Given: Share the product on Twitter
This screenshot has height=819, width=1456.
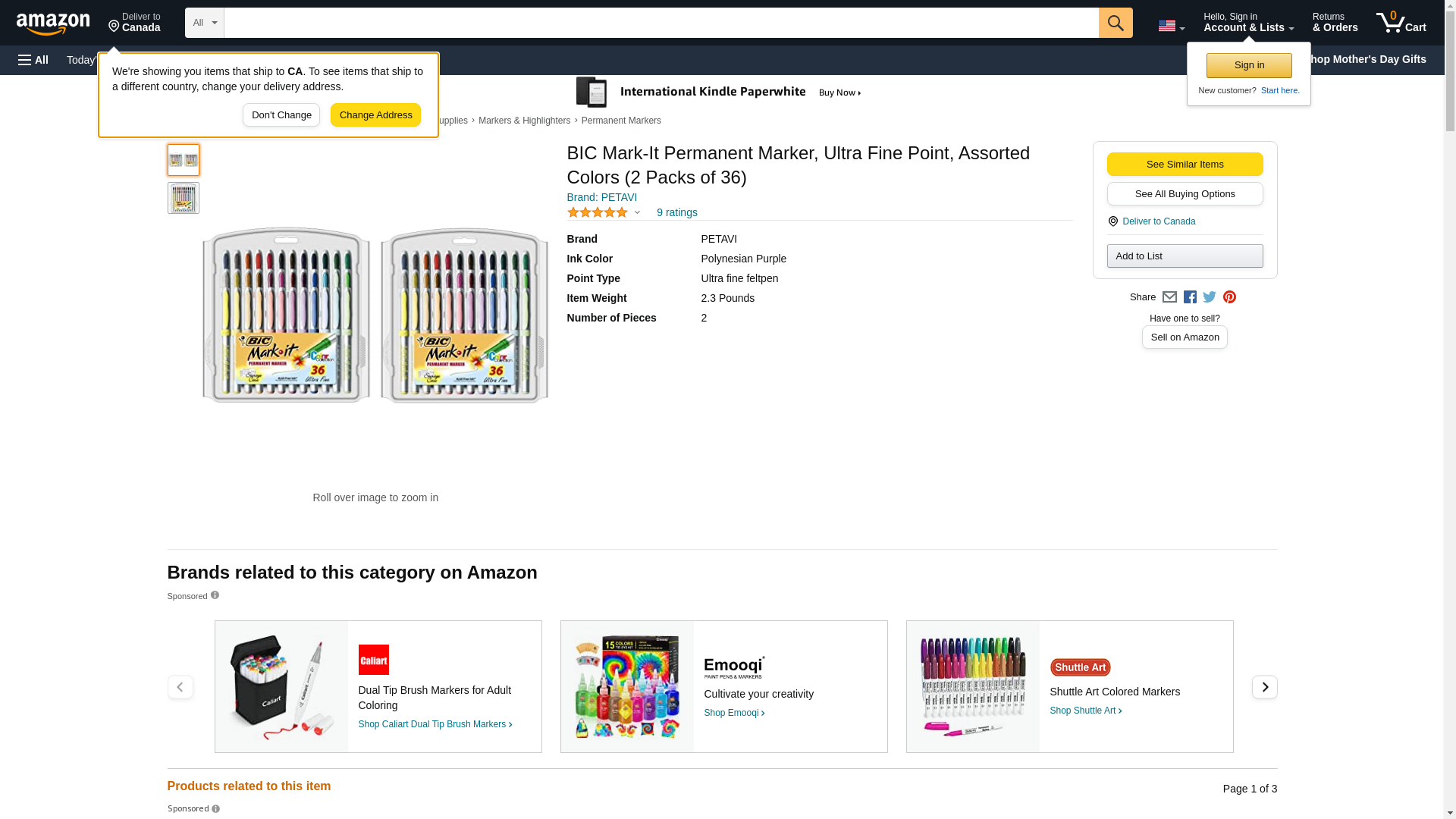Looking at the screenshot, I should pos(1210,297).
